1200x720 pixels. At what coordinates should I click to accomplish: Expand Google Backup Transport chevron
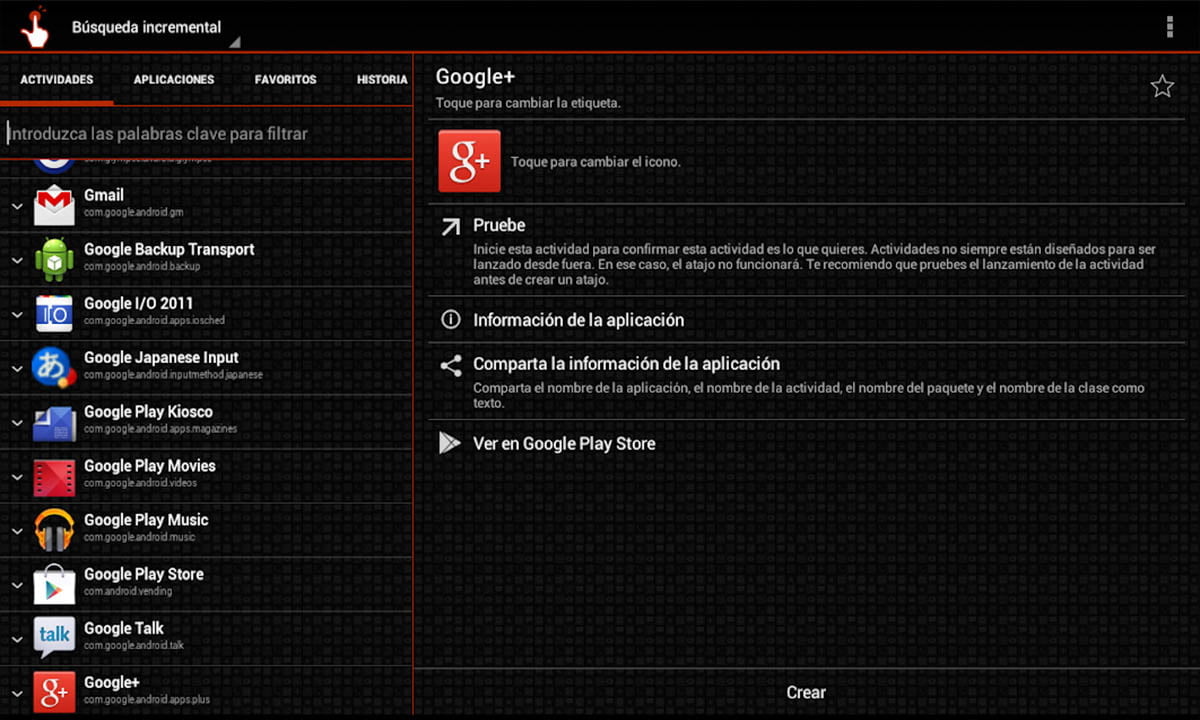pos(16,260)
